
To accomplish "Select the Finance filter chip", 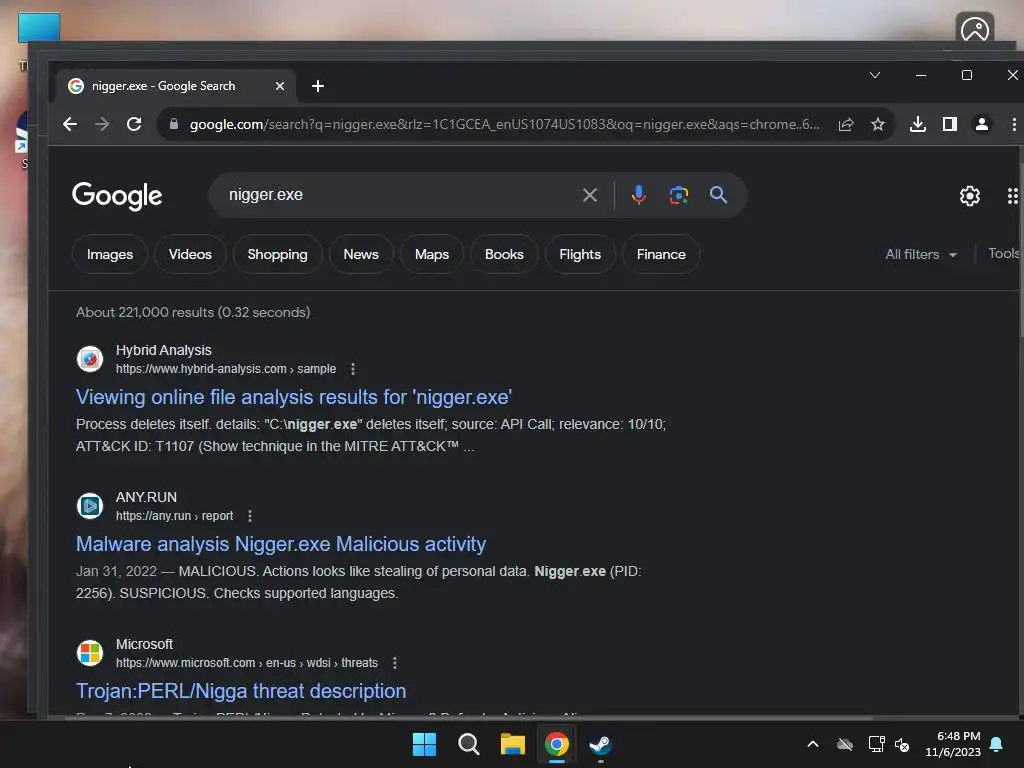I will [661, 254].
